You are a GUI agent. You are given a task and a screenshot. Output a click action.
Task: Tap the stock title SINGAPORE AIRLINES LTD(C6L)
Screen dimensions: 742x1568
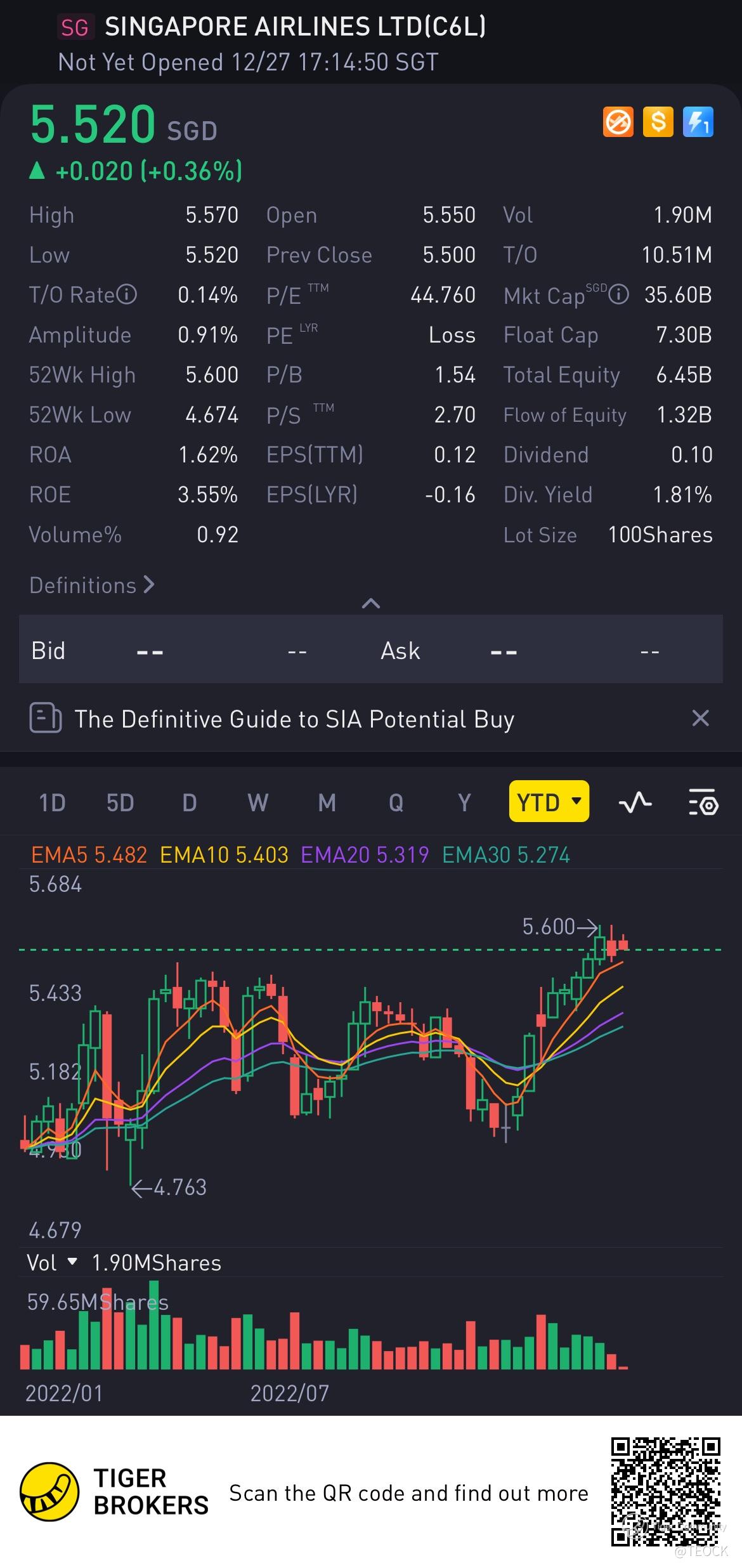point(296,27)
